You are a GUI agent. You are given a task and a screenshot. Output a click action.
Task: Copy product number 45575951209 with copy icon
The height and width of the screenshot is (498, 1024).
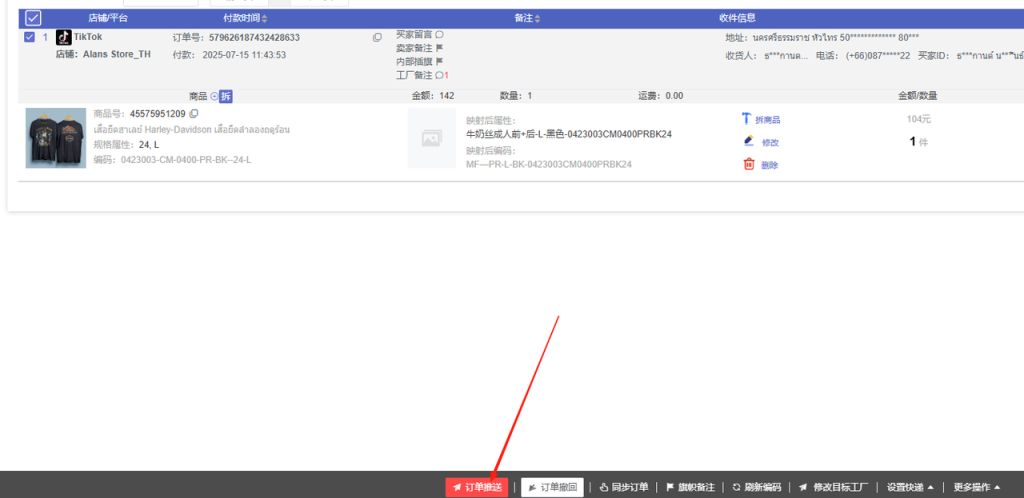(194, 114)
